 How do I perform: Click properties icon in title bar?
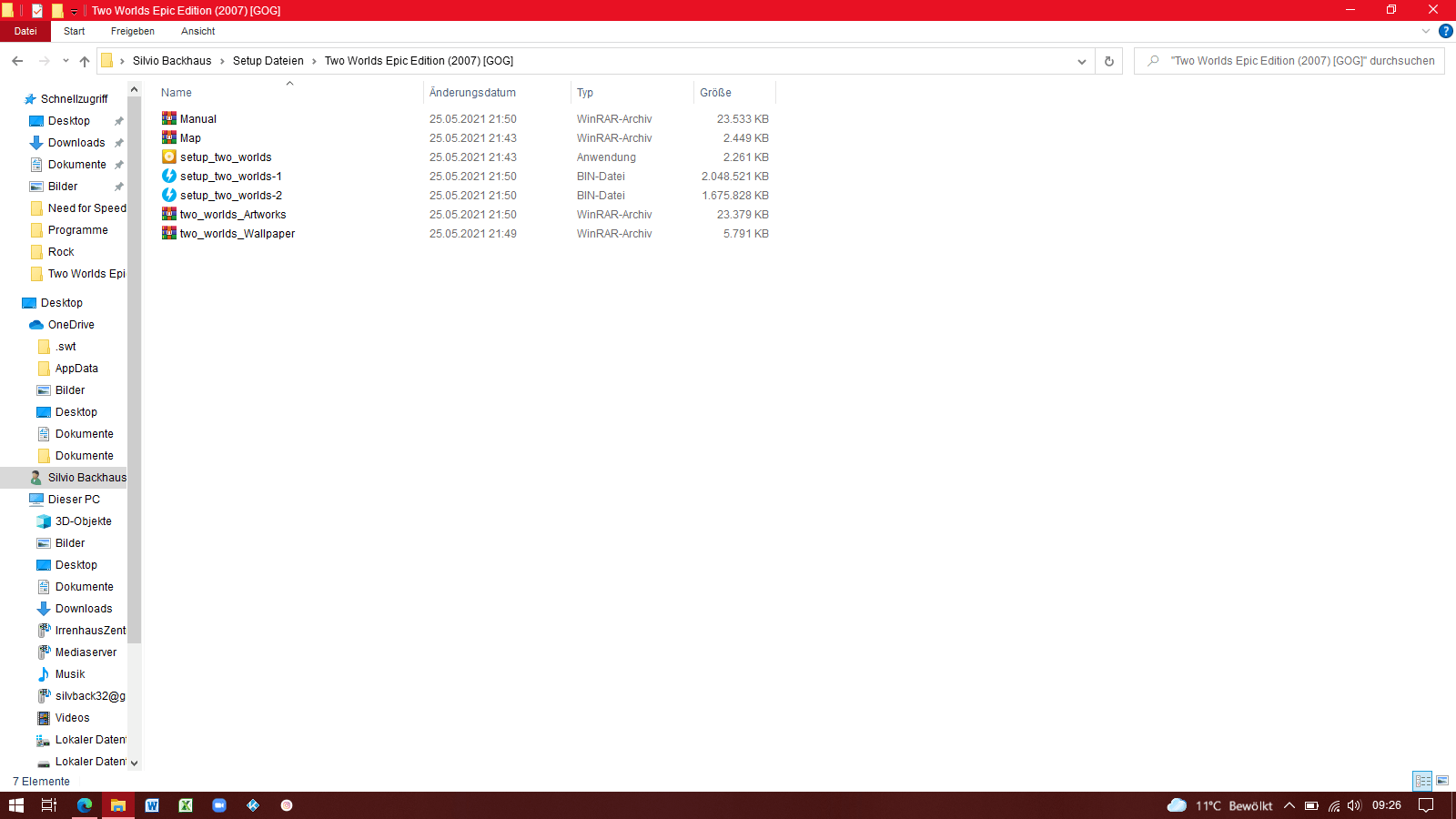[37, 11]
